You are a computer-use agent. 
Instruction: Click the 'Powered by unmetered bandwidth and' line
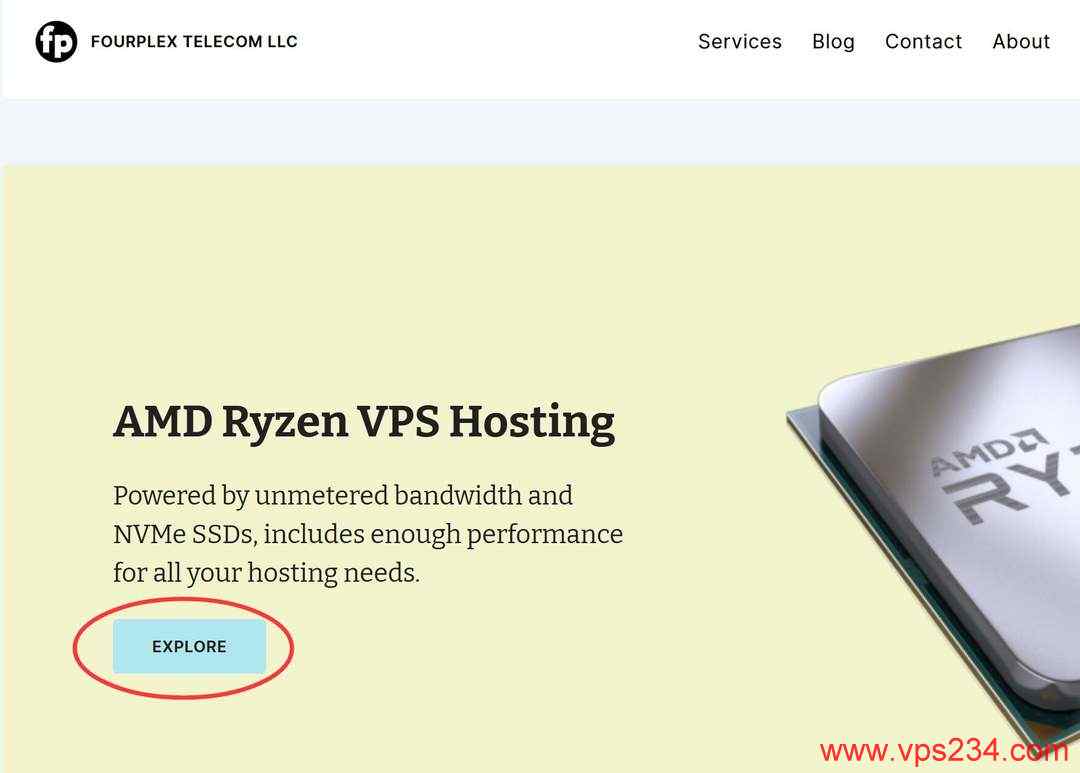pos(343,495)
